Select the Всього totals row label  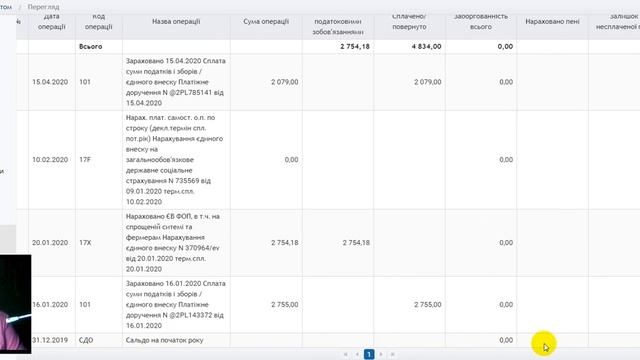click(91, 47)
